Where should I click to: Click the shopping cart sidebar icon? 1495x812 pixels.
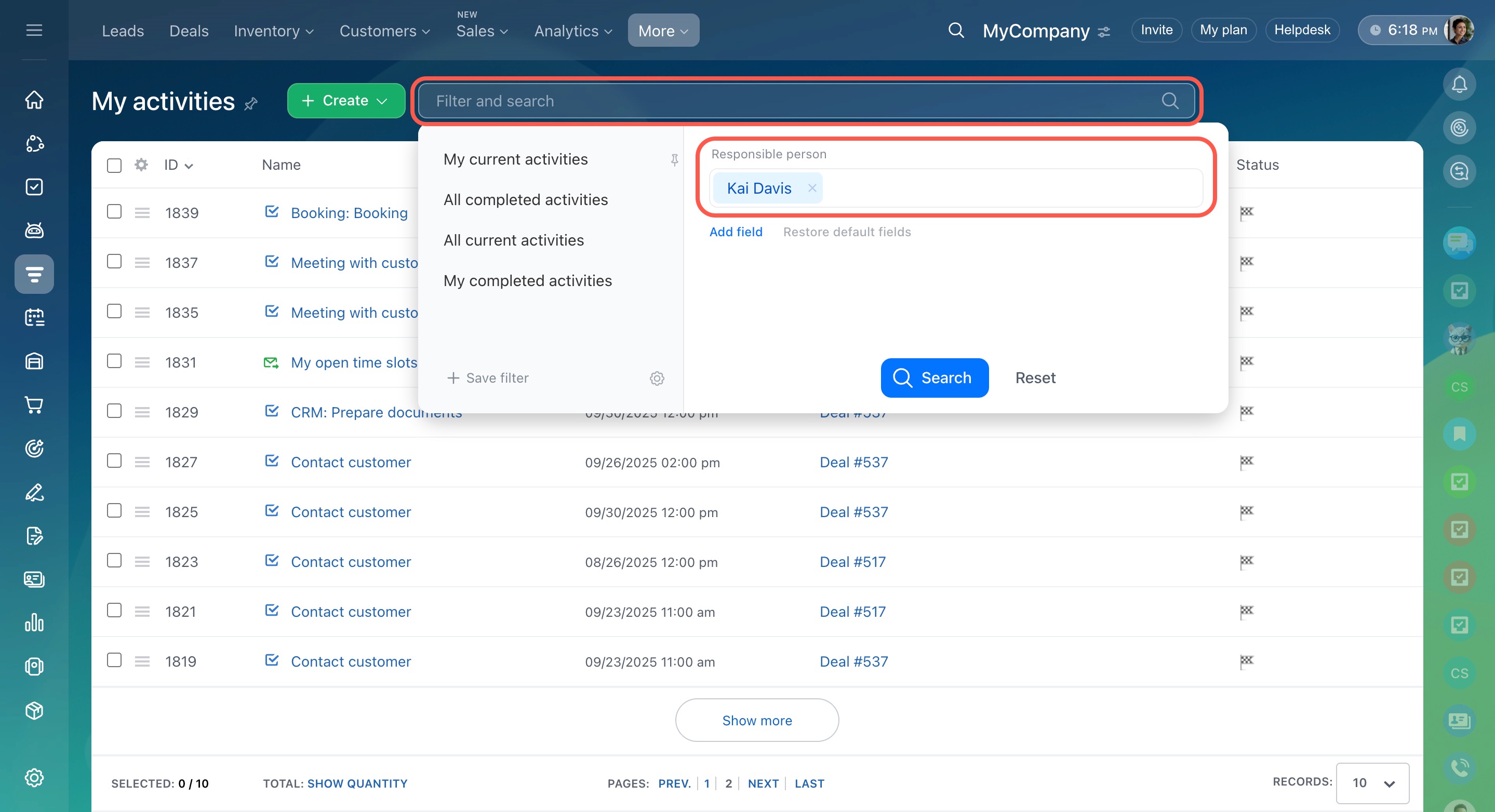[x=34, y=405]
